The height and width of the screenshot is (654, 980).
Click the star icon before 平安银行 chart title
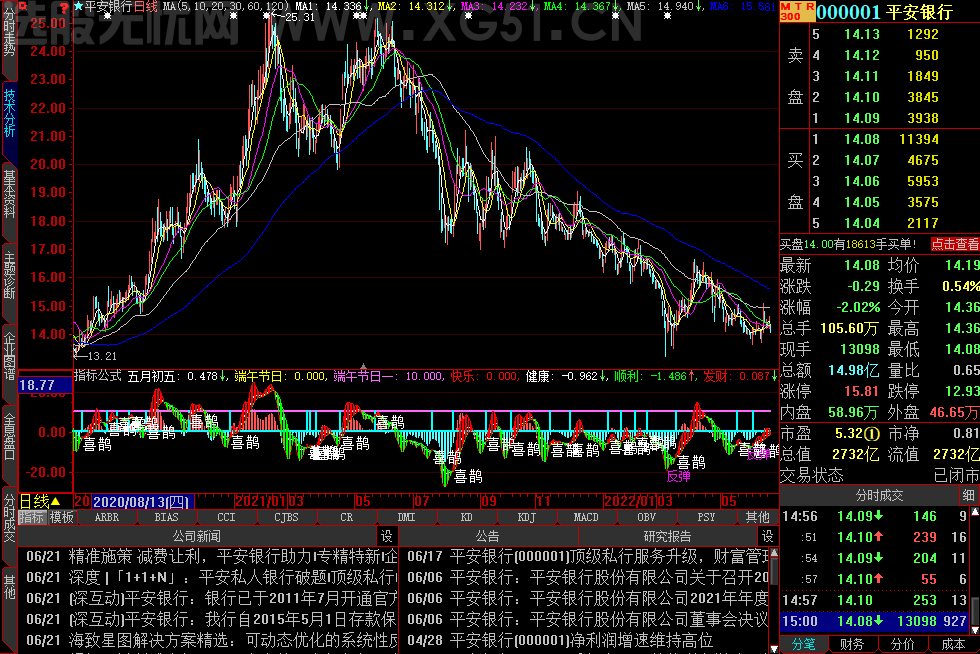78,6
